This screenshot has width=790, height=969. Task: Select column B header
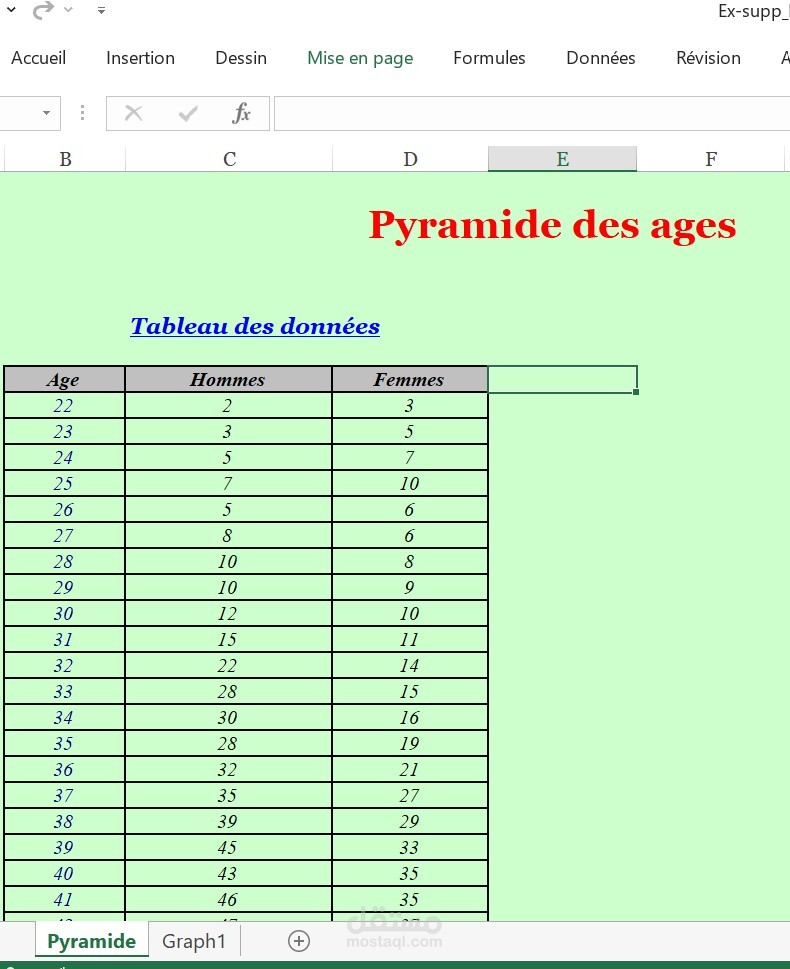coord(65,159)
